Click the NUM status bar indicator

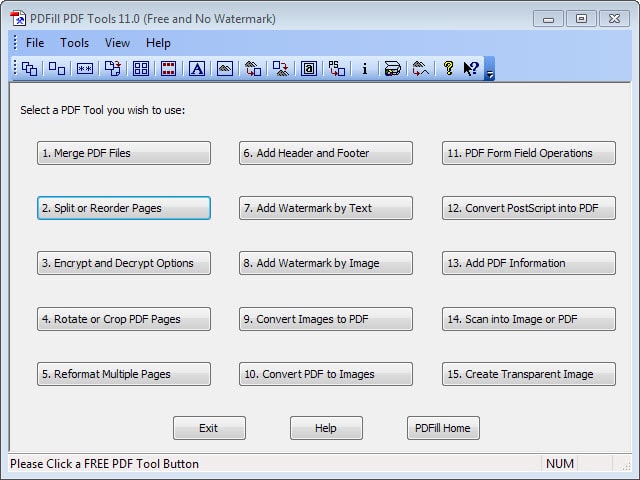(x=560, y=464)
